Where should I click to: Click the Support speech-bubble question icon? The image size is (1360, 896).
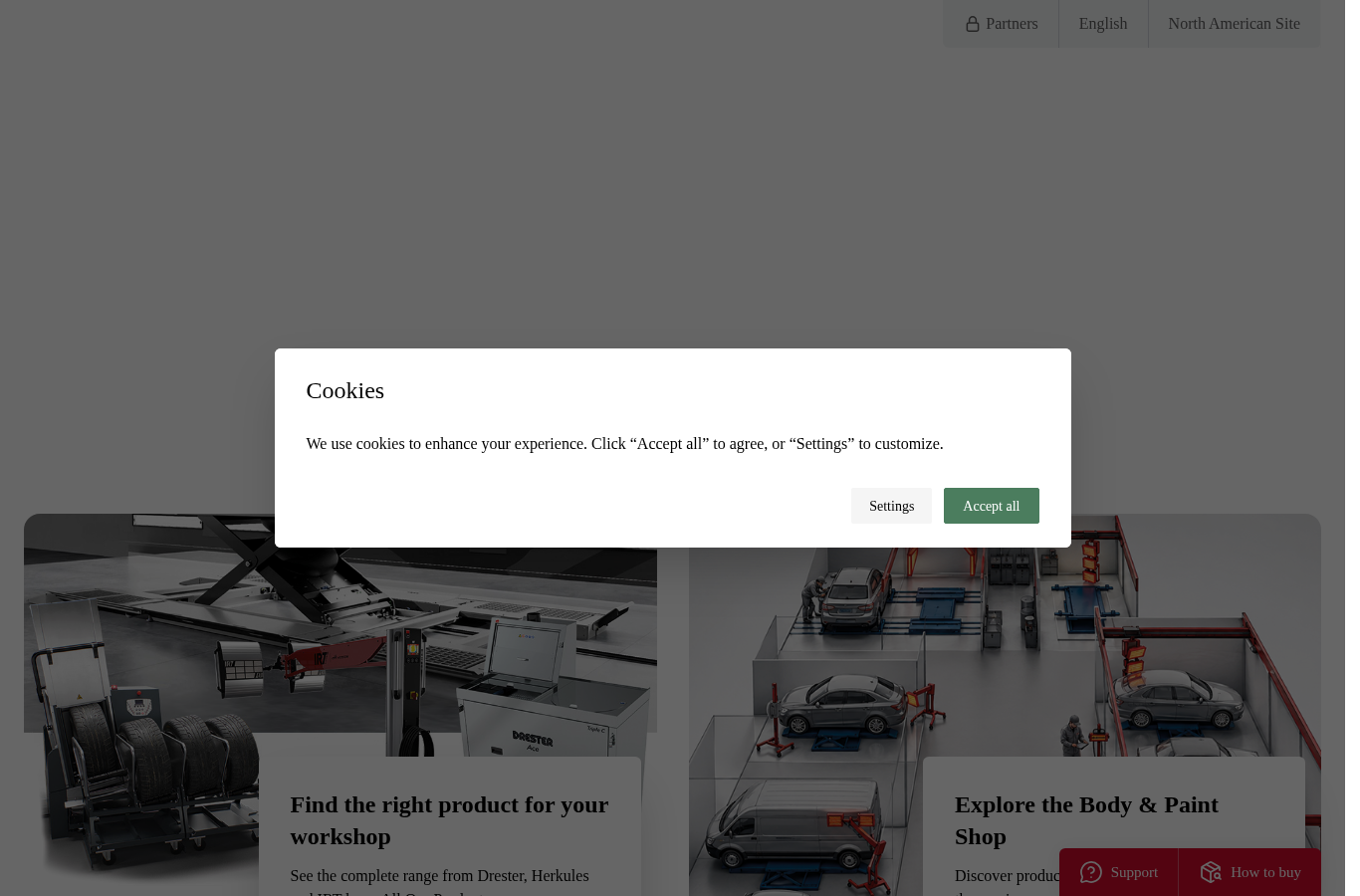click(1091, 872)
